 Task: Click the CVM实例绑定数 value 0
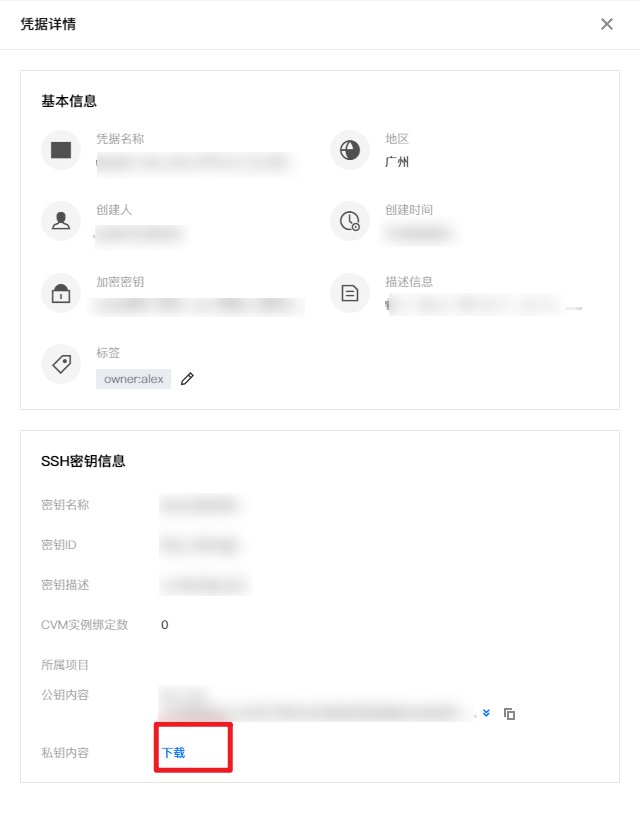pos(165,625)
